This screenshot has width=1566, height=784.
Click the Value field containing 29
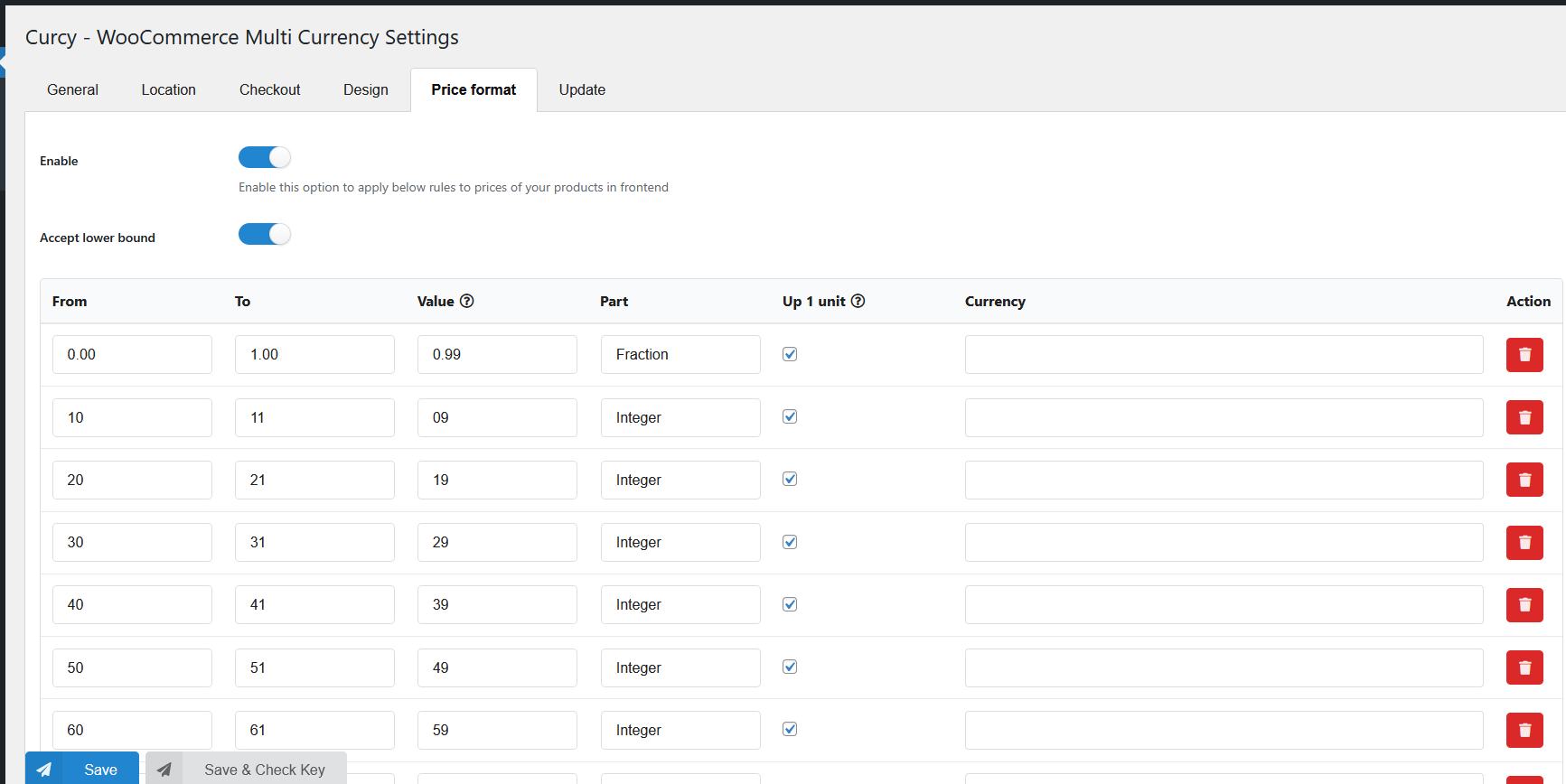(x=497, y=543)
